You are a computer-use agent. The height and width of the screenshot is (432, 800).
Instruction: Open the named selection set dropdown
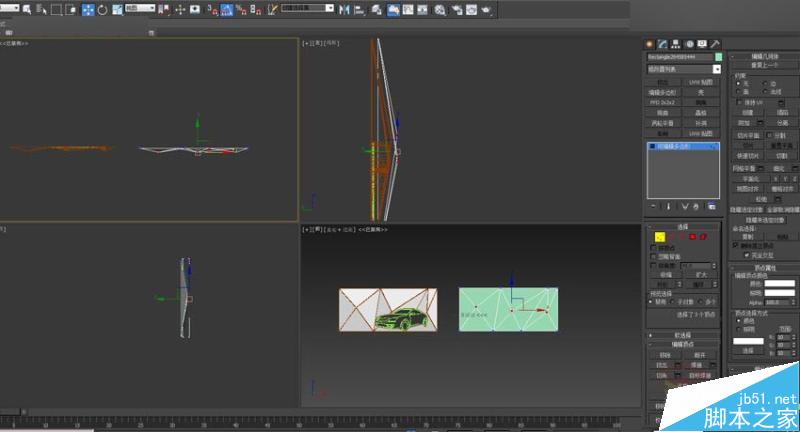click(305, 8)
